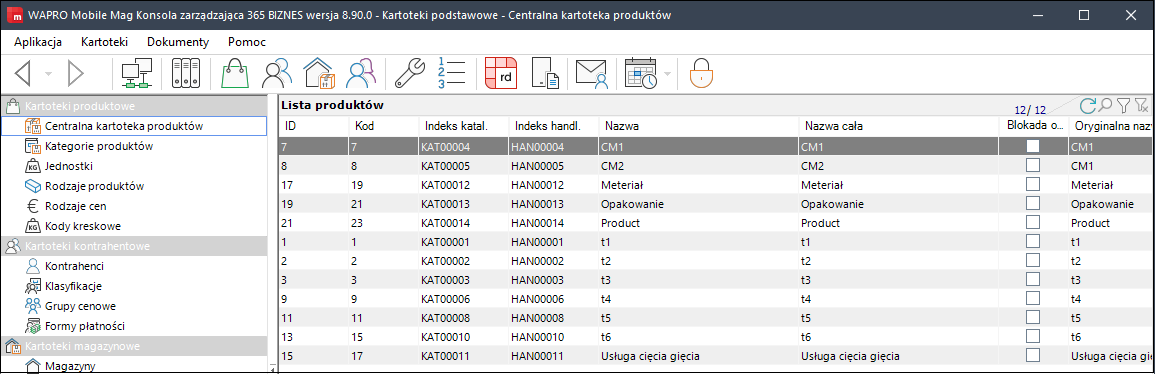Open the Pomoc menu
This screenshot has height=374, width=1155.
(x=247, y=42)
